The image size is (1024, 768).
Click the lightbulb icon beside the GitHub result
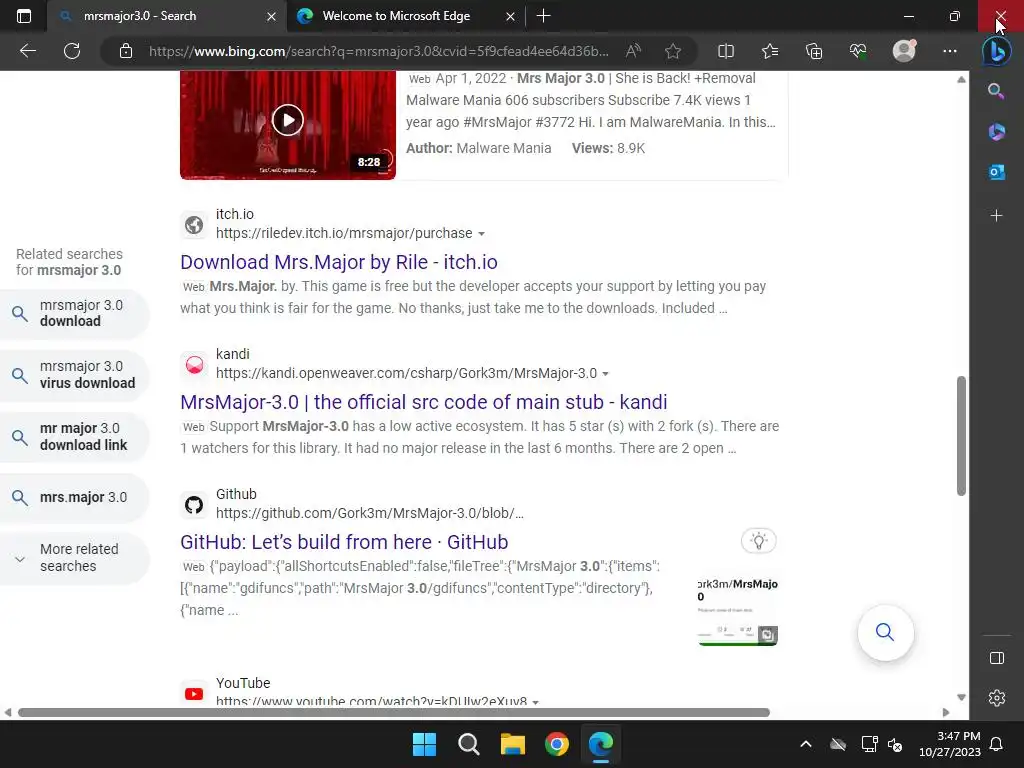pyautogui.click(x=758, y=541)
